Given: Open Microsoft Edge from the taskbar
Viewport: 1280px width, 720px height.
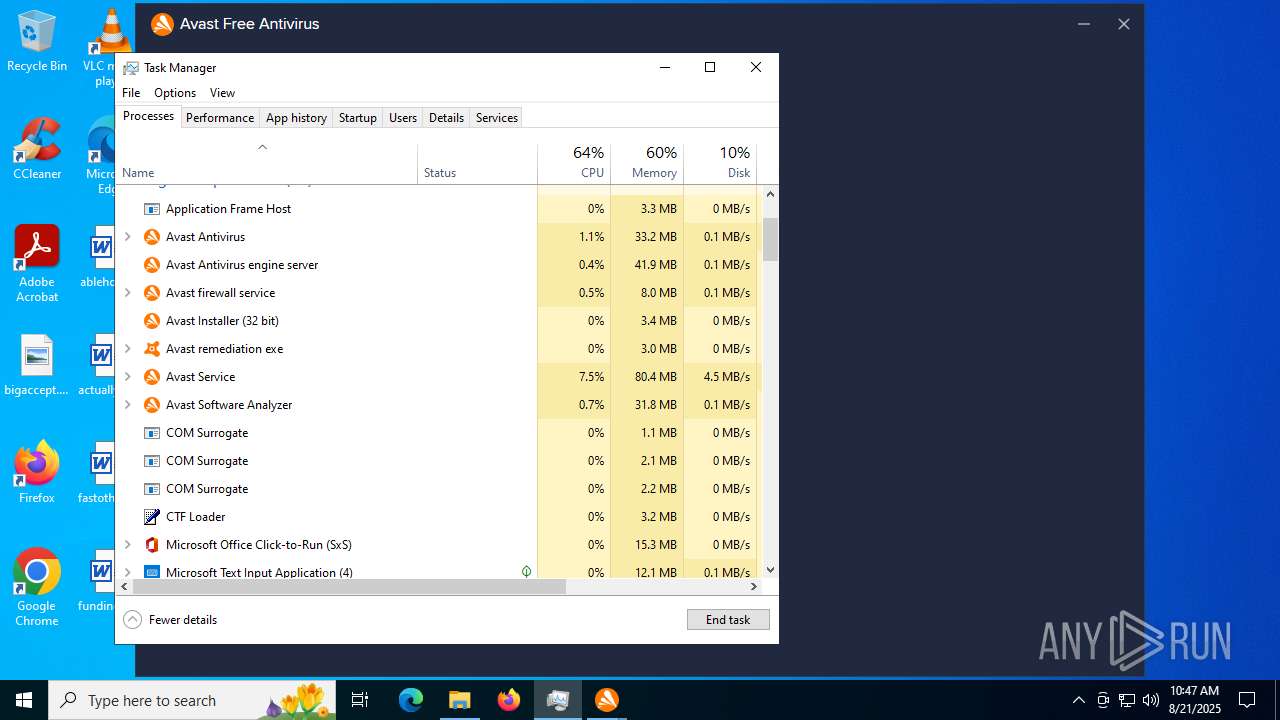Looking at the screenshot, I should point(411,700).
